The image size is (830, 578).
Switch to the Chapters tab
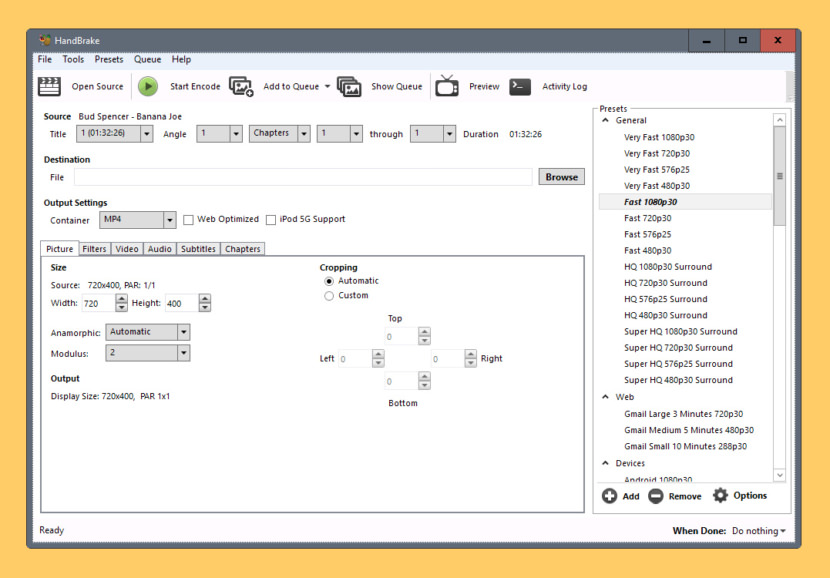(x=243, y=249)
